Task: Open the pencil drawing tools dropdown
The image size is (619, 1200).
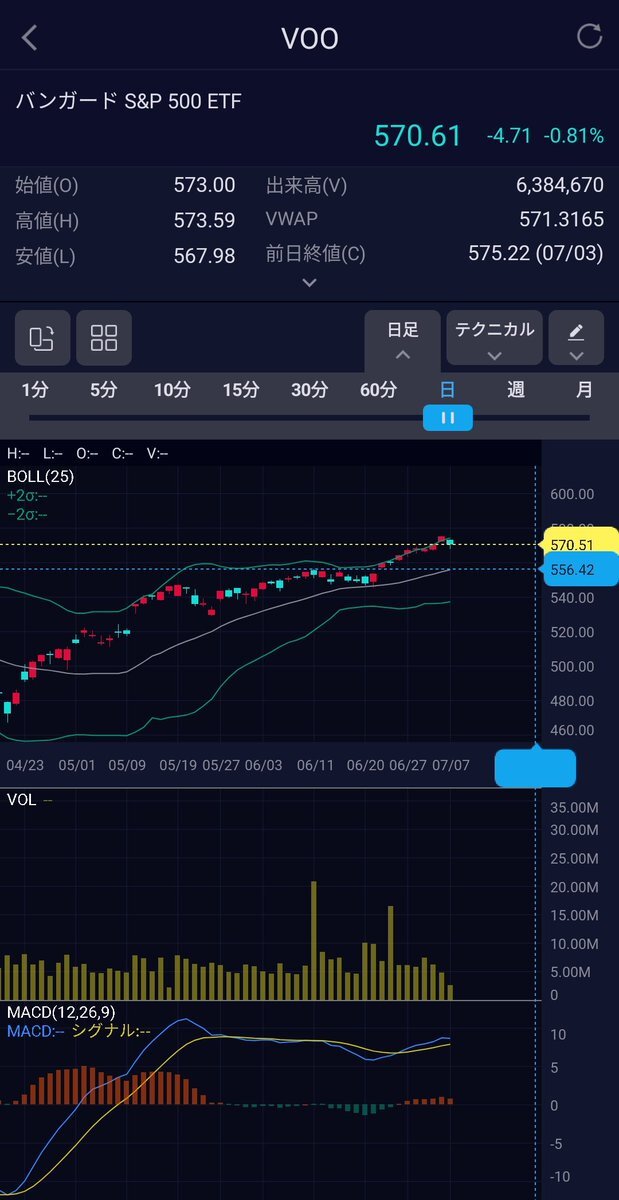Action: pos(576,338)
